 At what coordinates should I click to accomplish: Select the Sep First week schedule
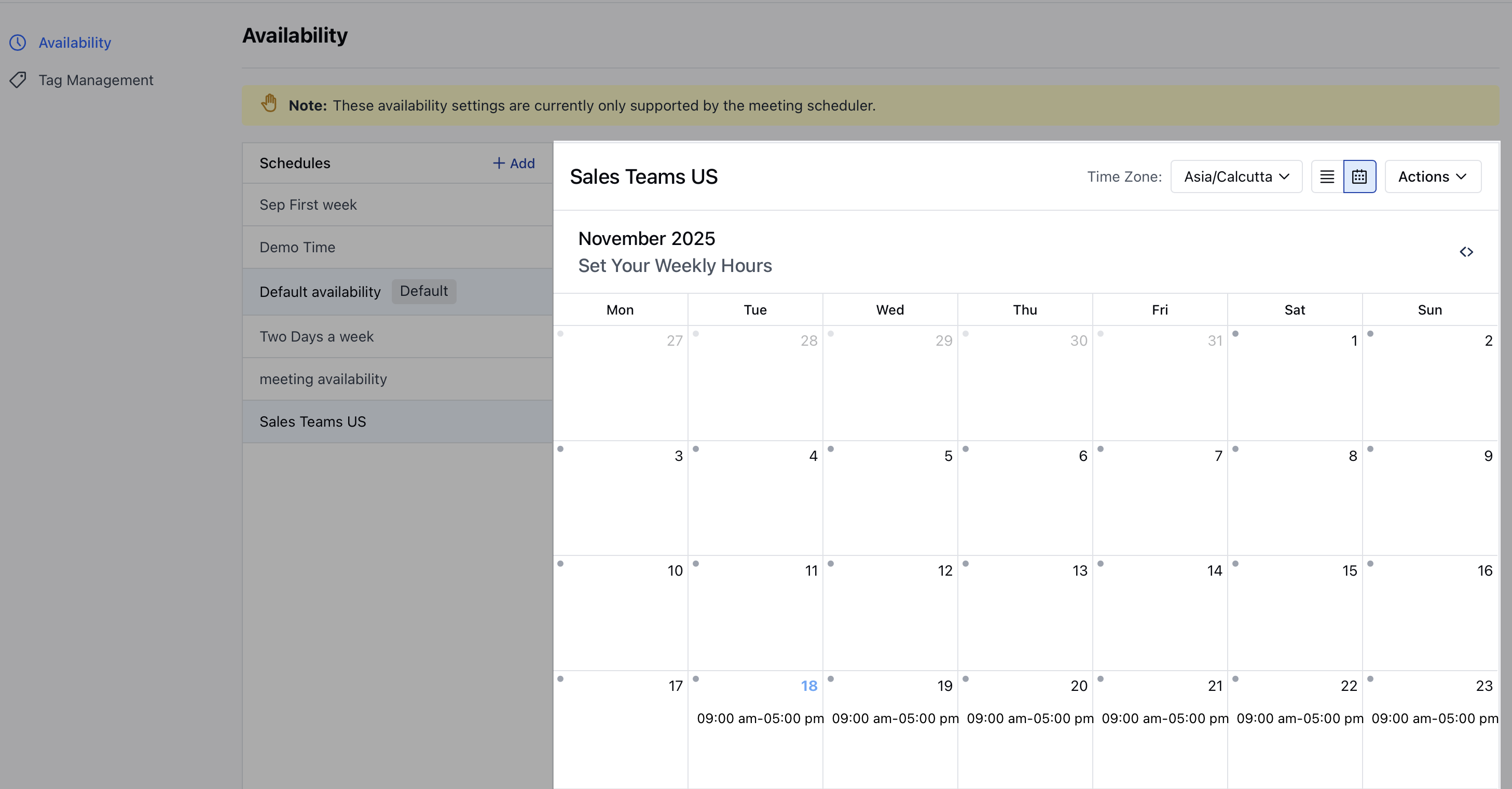308,205
